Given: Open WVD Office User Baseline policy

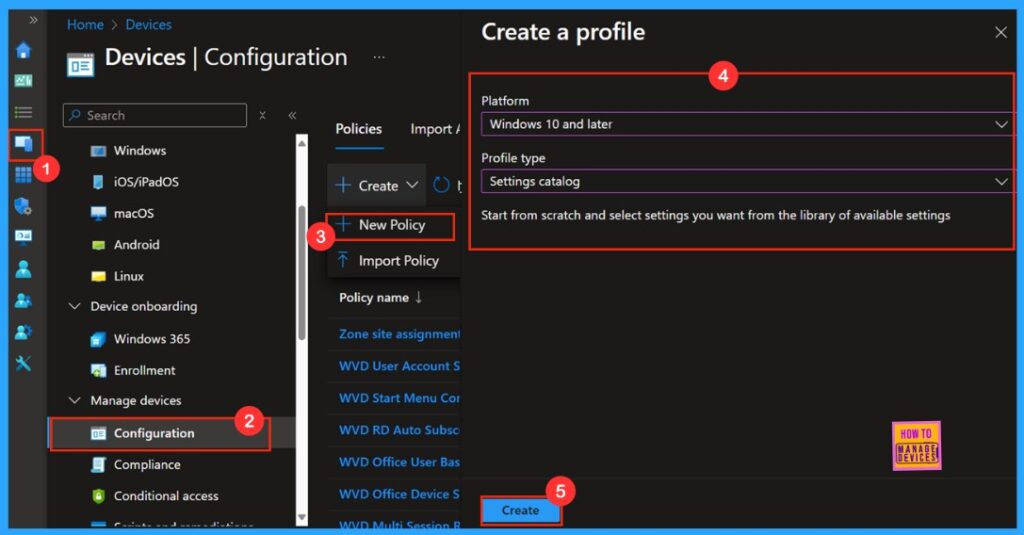Looking at the screenshot, I should (399, 462).
